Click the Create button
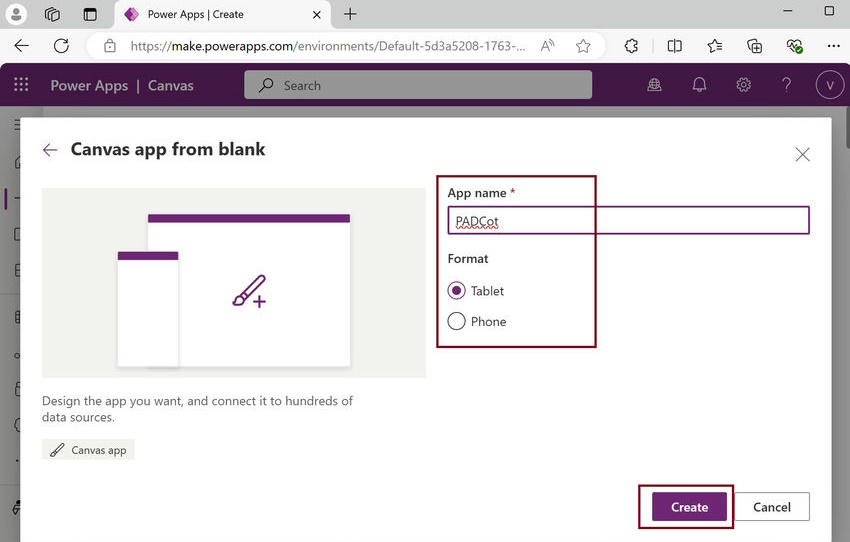 point(689,507)
